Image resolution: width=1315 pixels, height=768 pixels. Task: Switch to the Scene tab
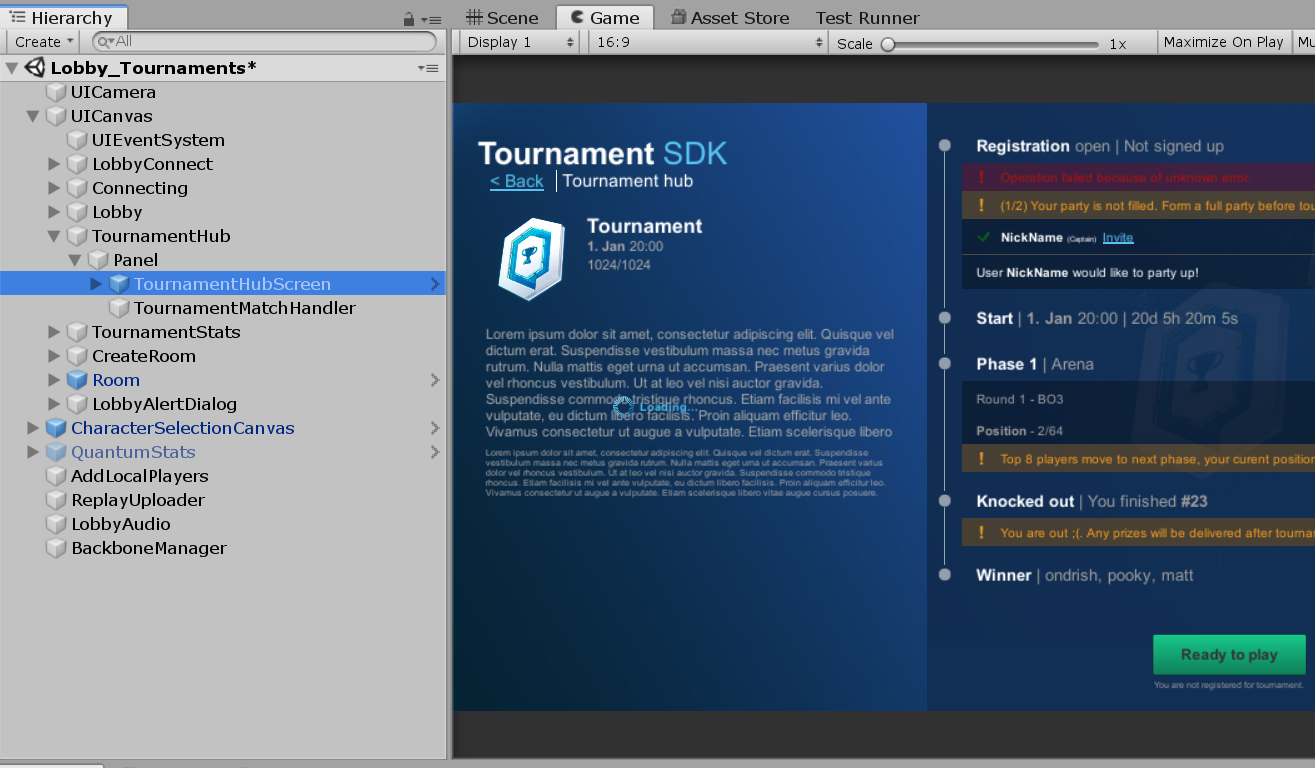coord(502,17)
